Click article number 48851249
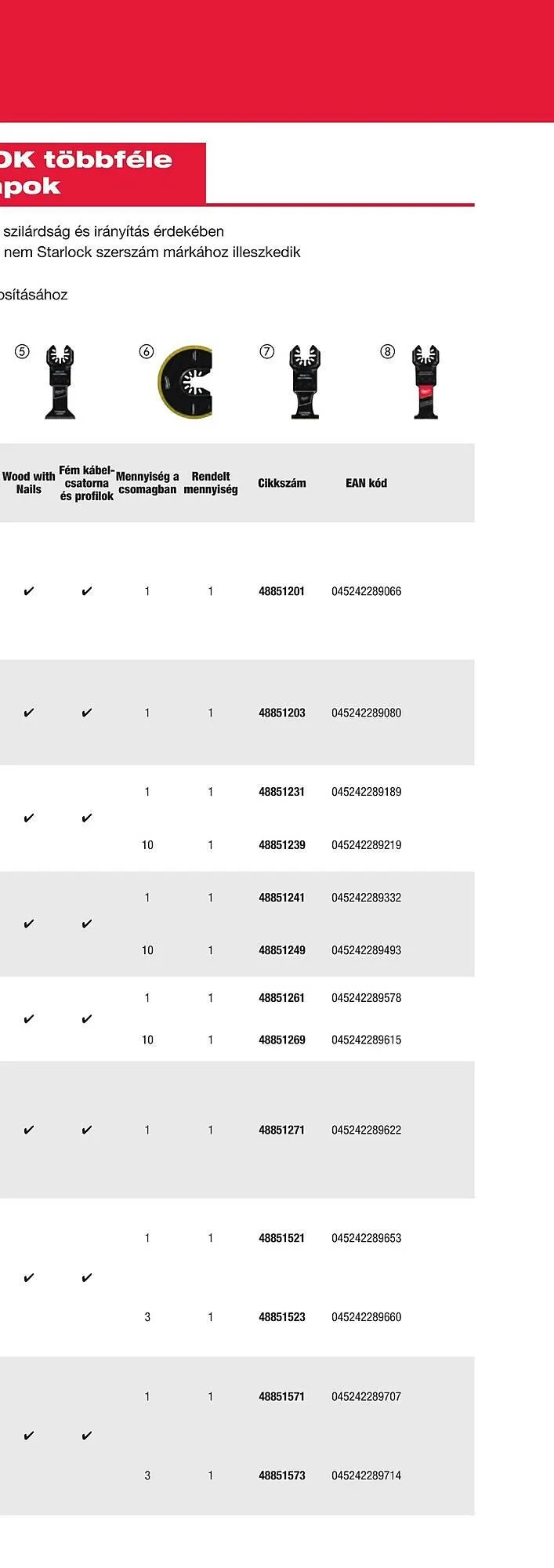This screenshot has height=1568, width=554. pos(282,950)
